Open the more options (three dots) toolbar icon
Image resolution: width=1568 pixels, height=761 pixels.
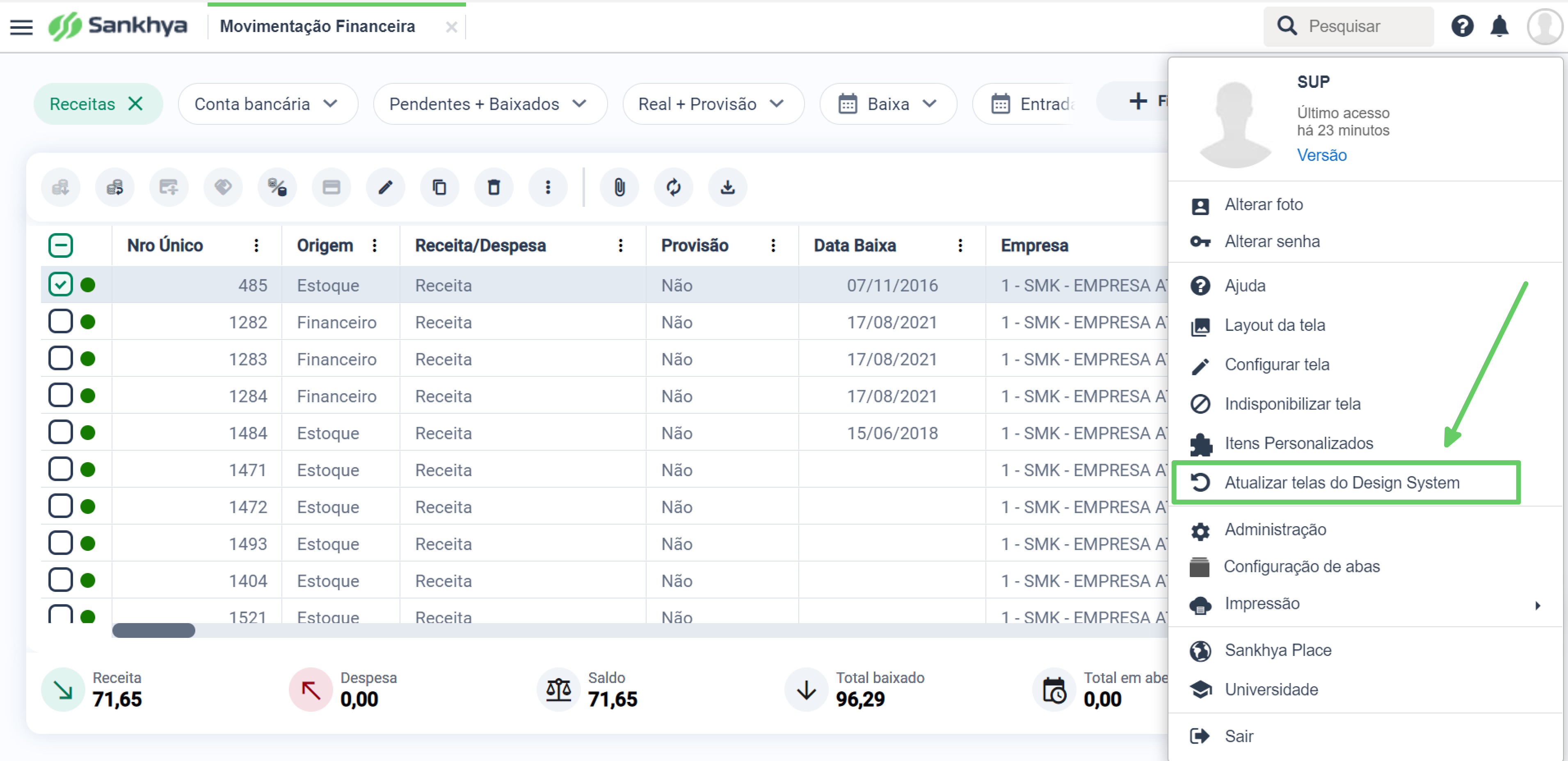[x=548, y=187]
